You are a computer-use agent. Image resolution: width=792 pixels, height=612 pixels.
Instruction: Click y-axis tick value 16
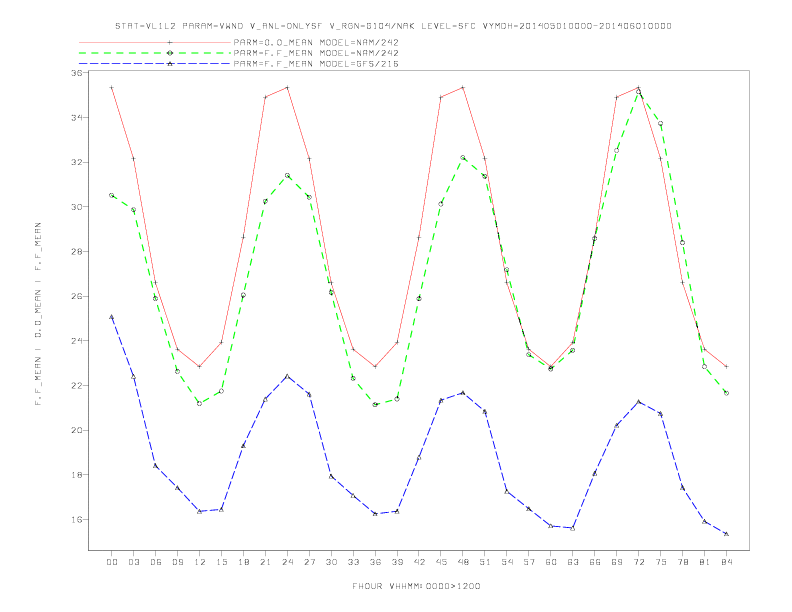click(x=77, y=519)
